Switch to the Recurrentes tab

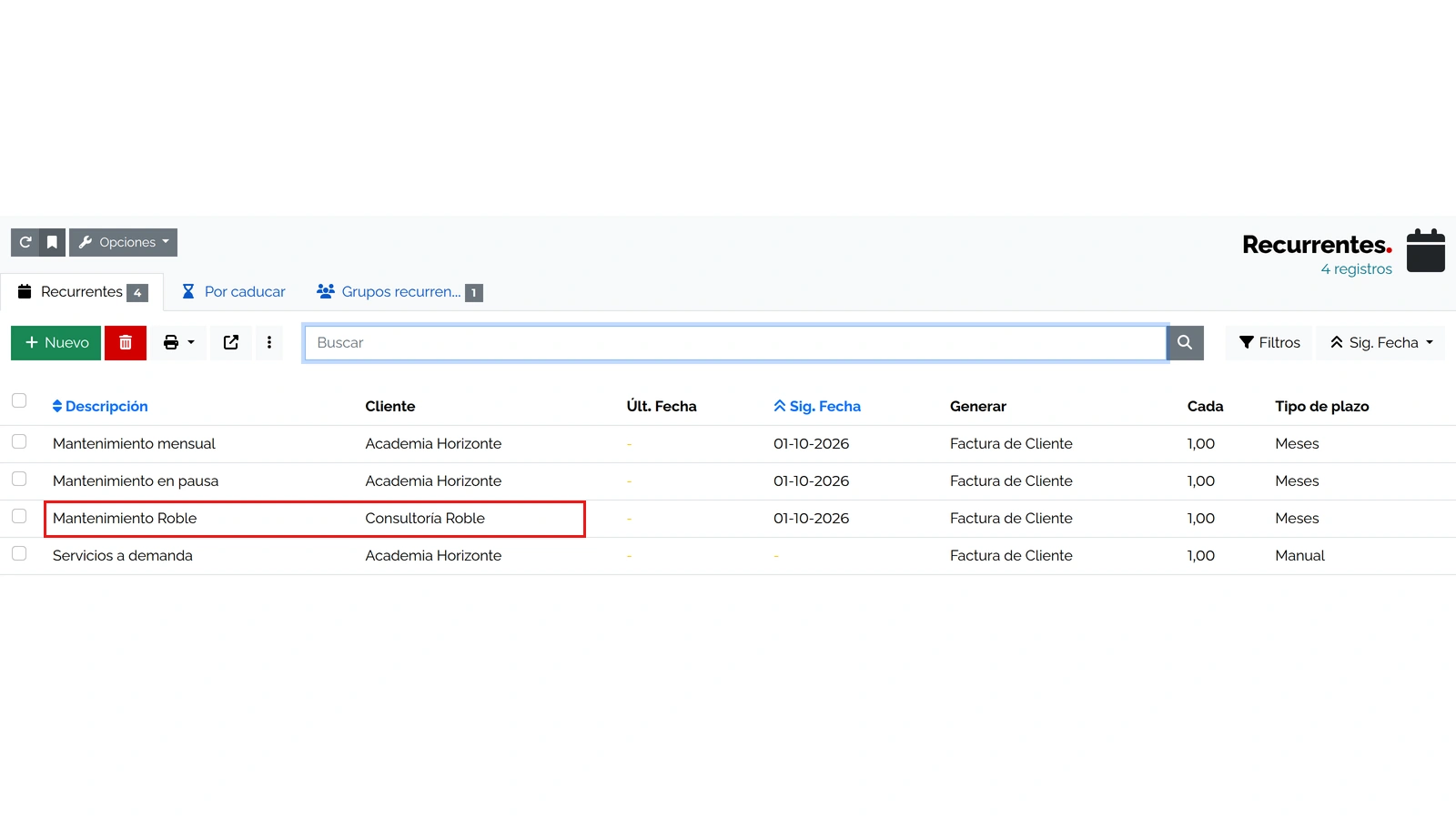point(82,292)
